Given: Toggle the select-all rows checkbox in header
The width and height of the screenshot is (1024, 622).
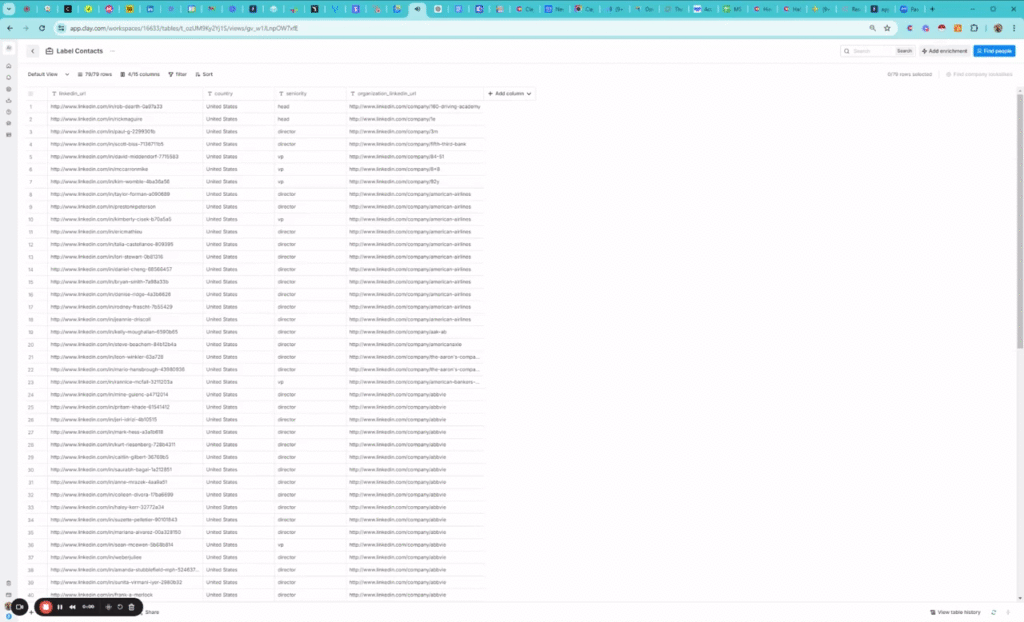Looking at the screenshot, I should pos(31,93).
